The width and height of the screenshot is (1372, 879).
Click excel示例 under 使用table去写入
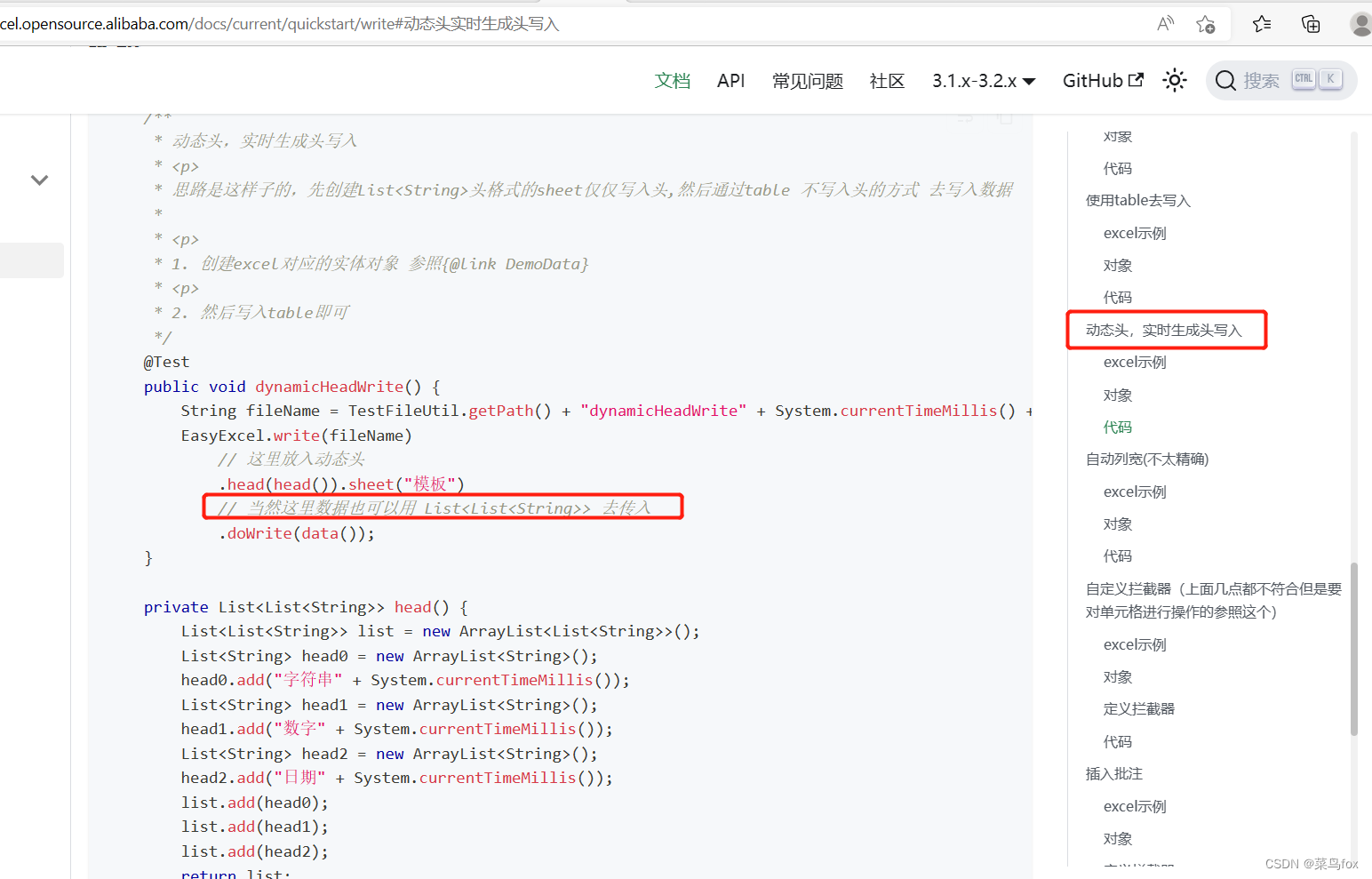click(1135, 234)
